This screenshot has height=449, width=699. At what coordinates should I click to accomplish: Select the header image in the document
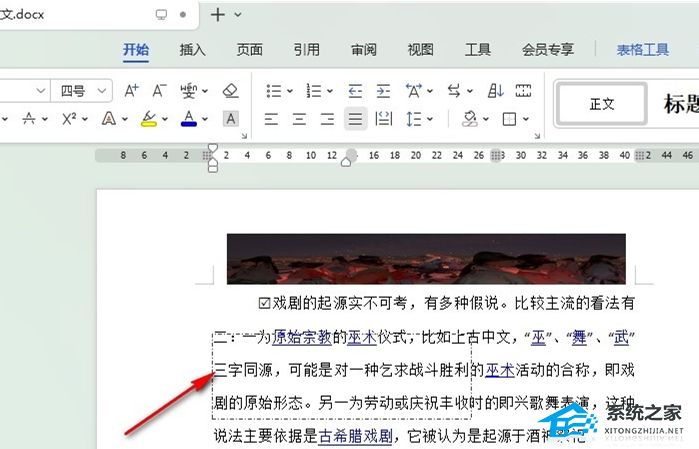click(x=426, y=259)
